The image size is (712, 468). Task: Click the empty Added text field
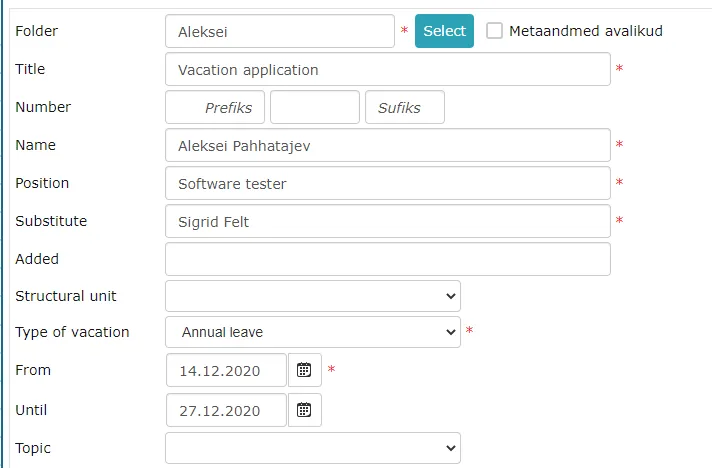(x=388, y=259)
